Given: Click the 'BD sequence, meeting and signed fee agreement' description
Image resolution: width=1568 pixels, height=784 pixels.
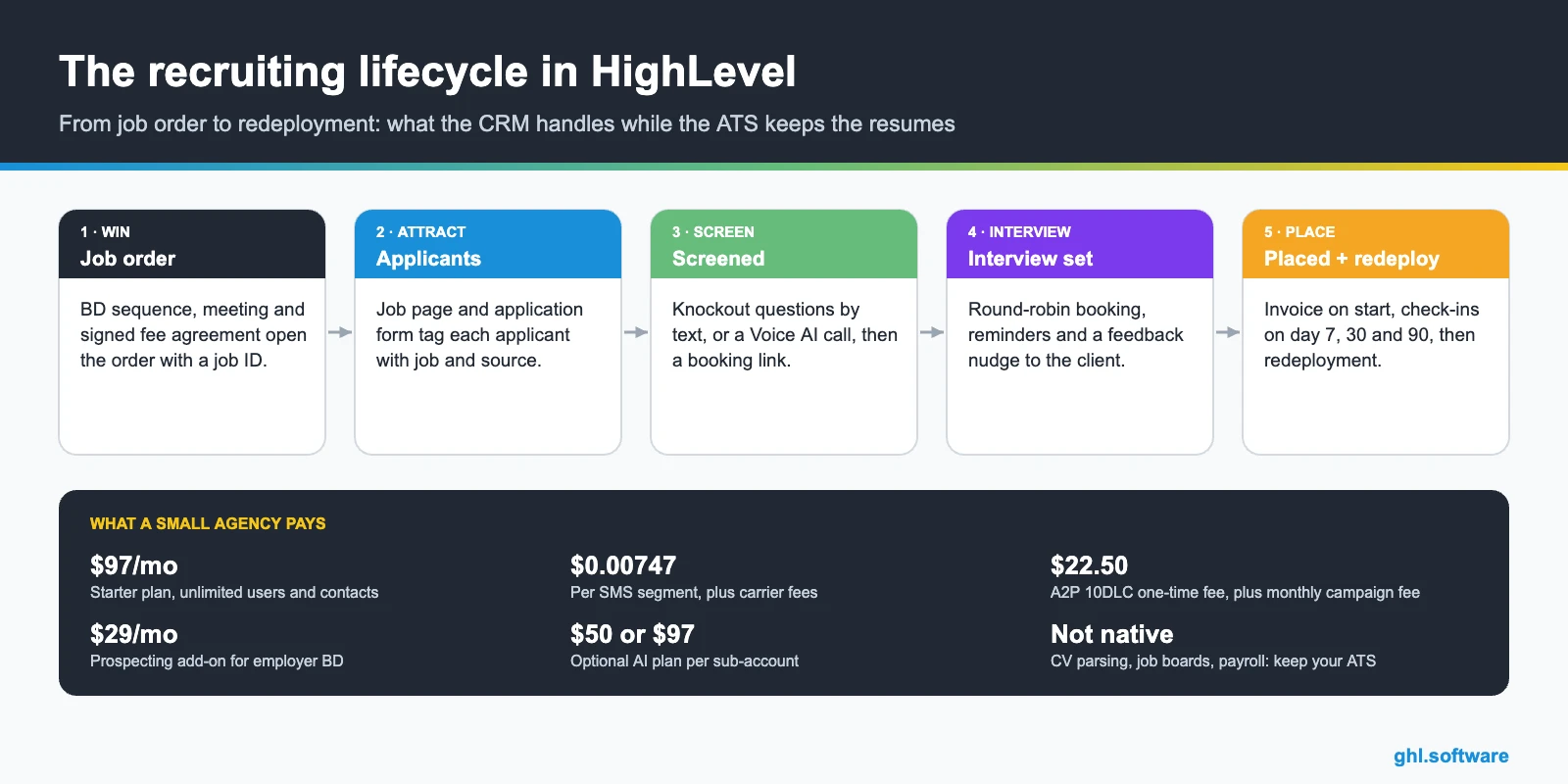Looking at the screenshot, I should [x=193, y=334].
